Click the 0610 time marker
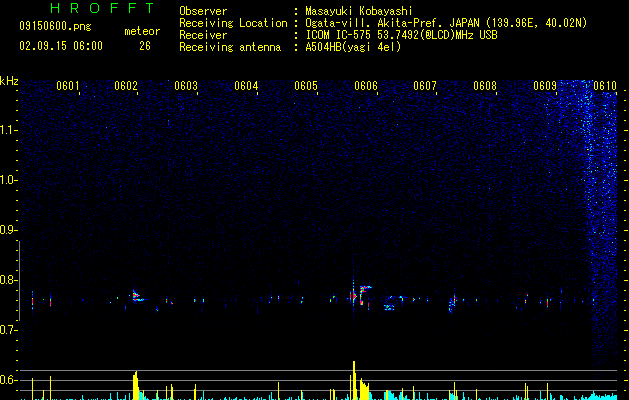The height and width of the screenshot is (400, 629). [x=605, y=86]
